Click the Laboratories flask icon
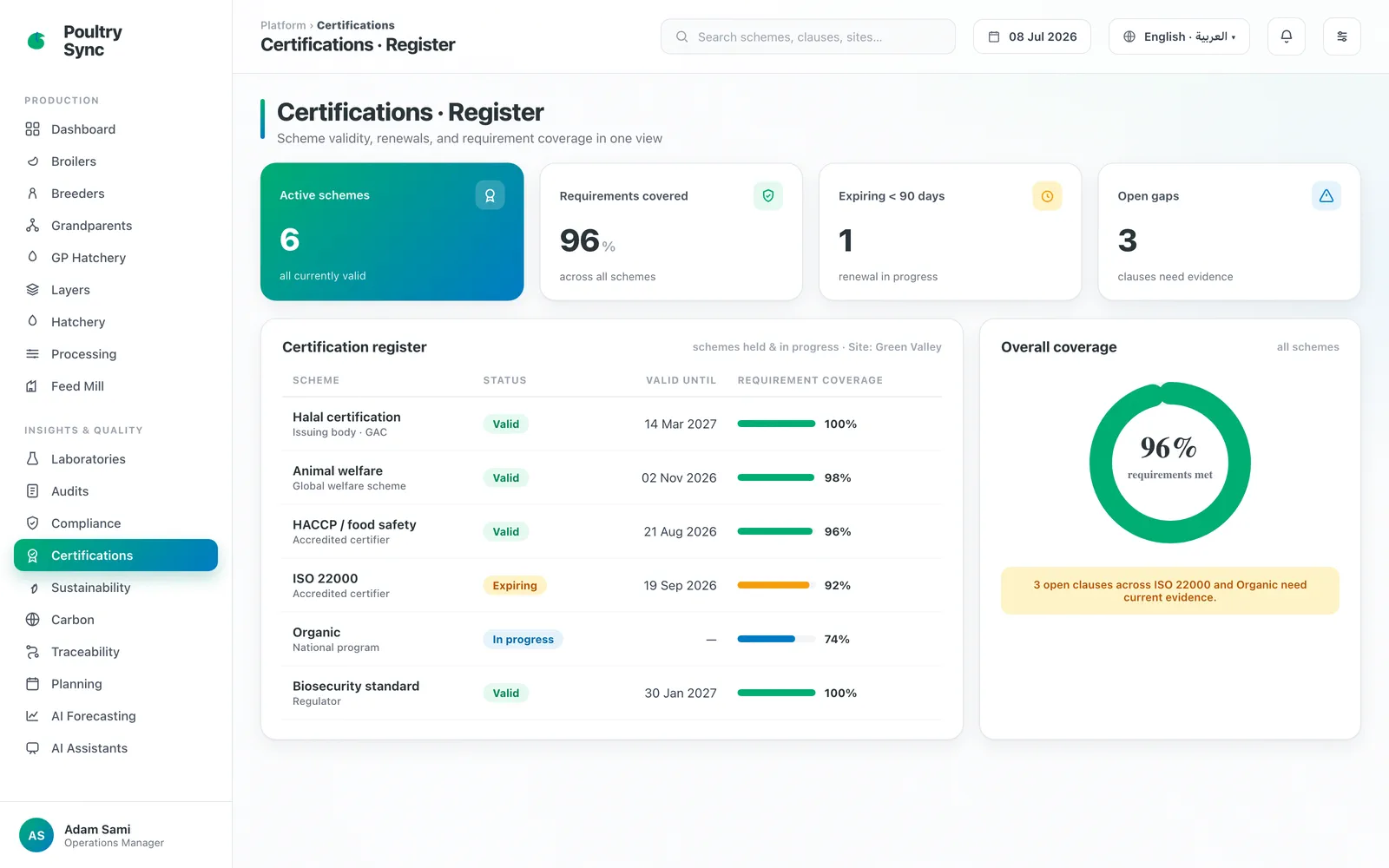 (32, 459)
